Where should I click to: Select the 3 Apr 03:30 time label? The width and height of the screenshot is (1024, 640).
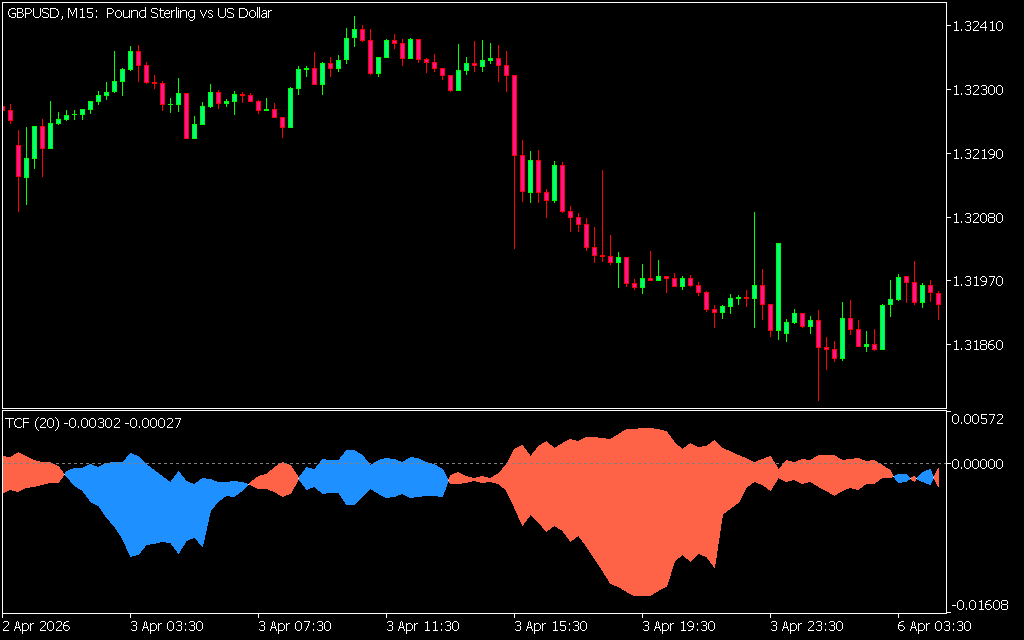(x=167, y=626)
